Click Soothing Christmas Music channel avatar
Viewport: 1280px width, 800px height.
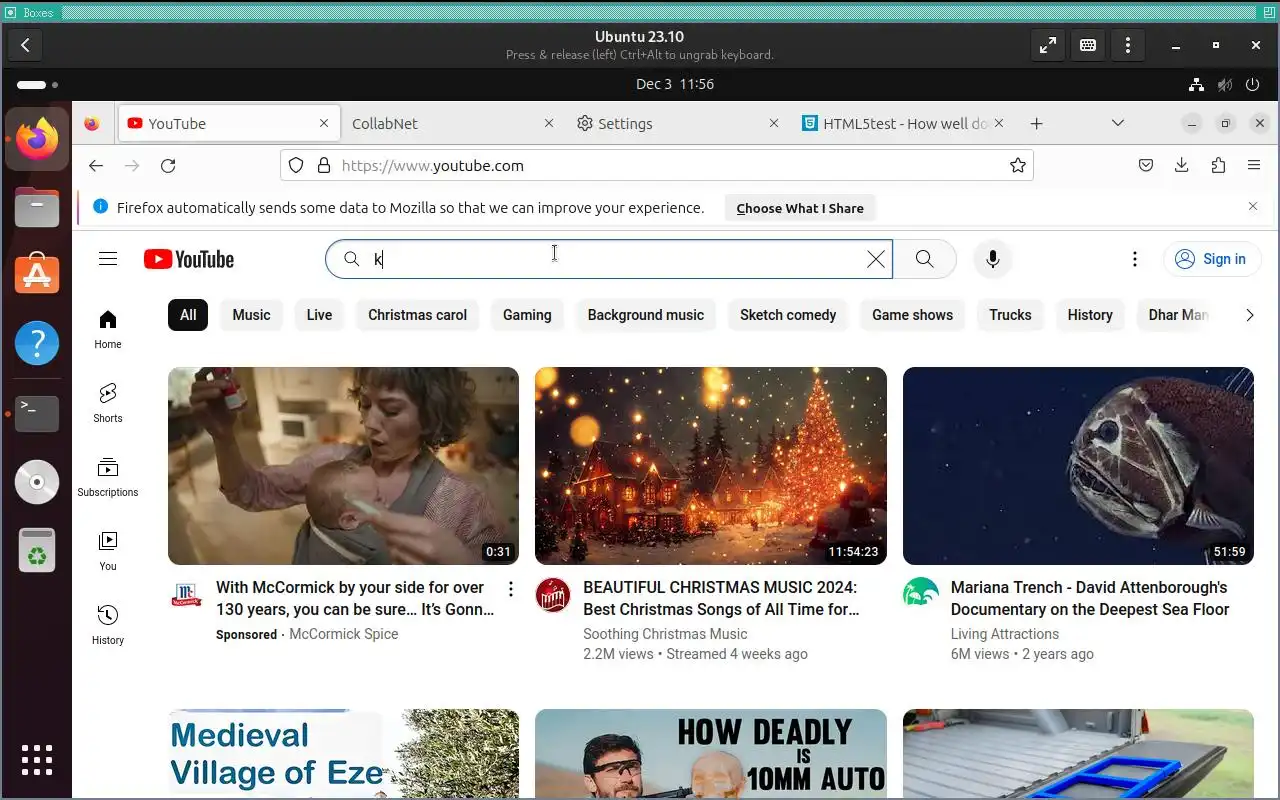click(553, 595)
